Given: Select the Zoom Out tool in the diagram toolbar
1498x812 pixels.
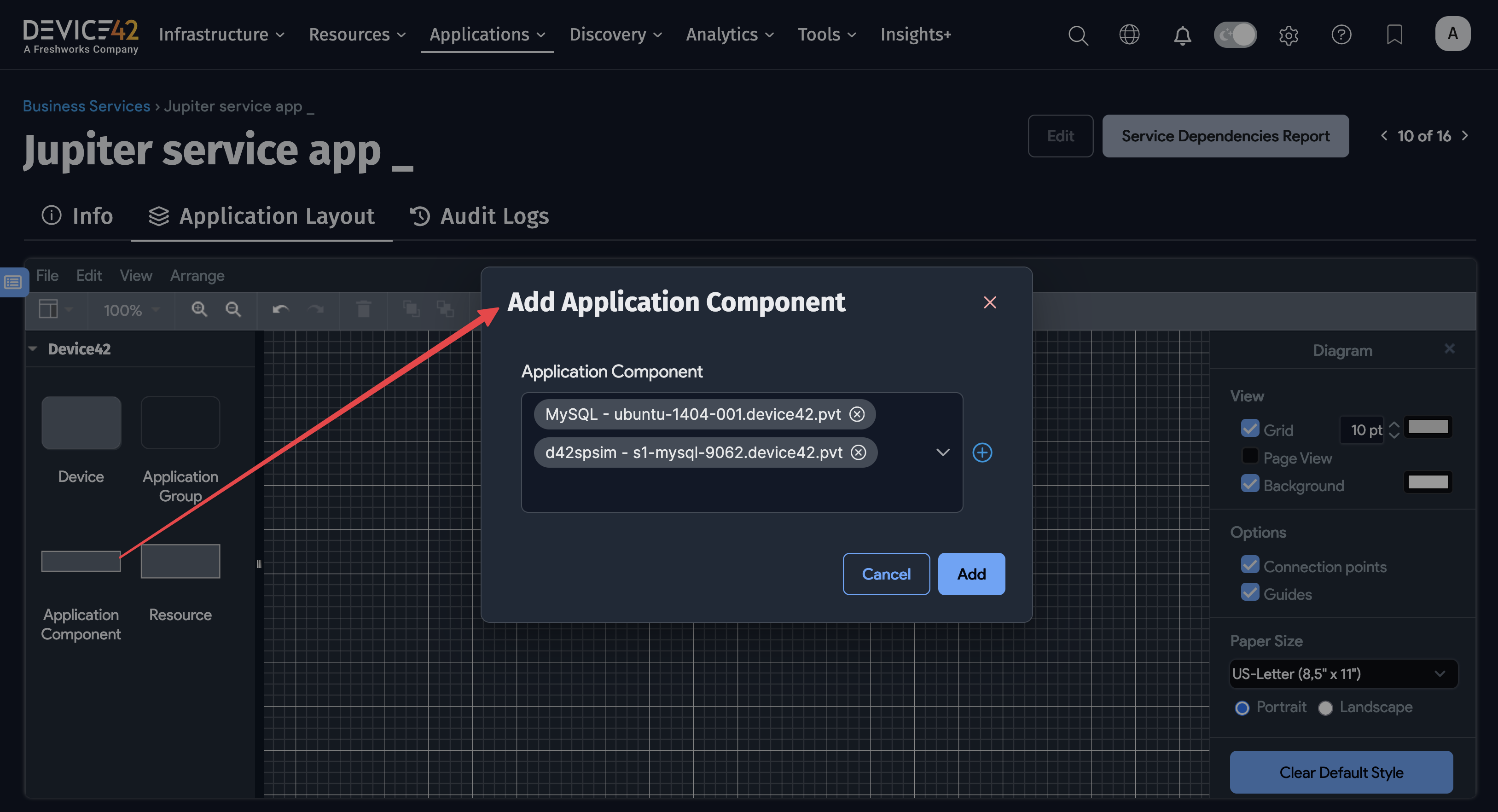Looking at the screenshot, I should [x=232, y=309].
